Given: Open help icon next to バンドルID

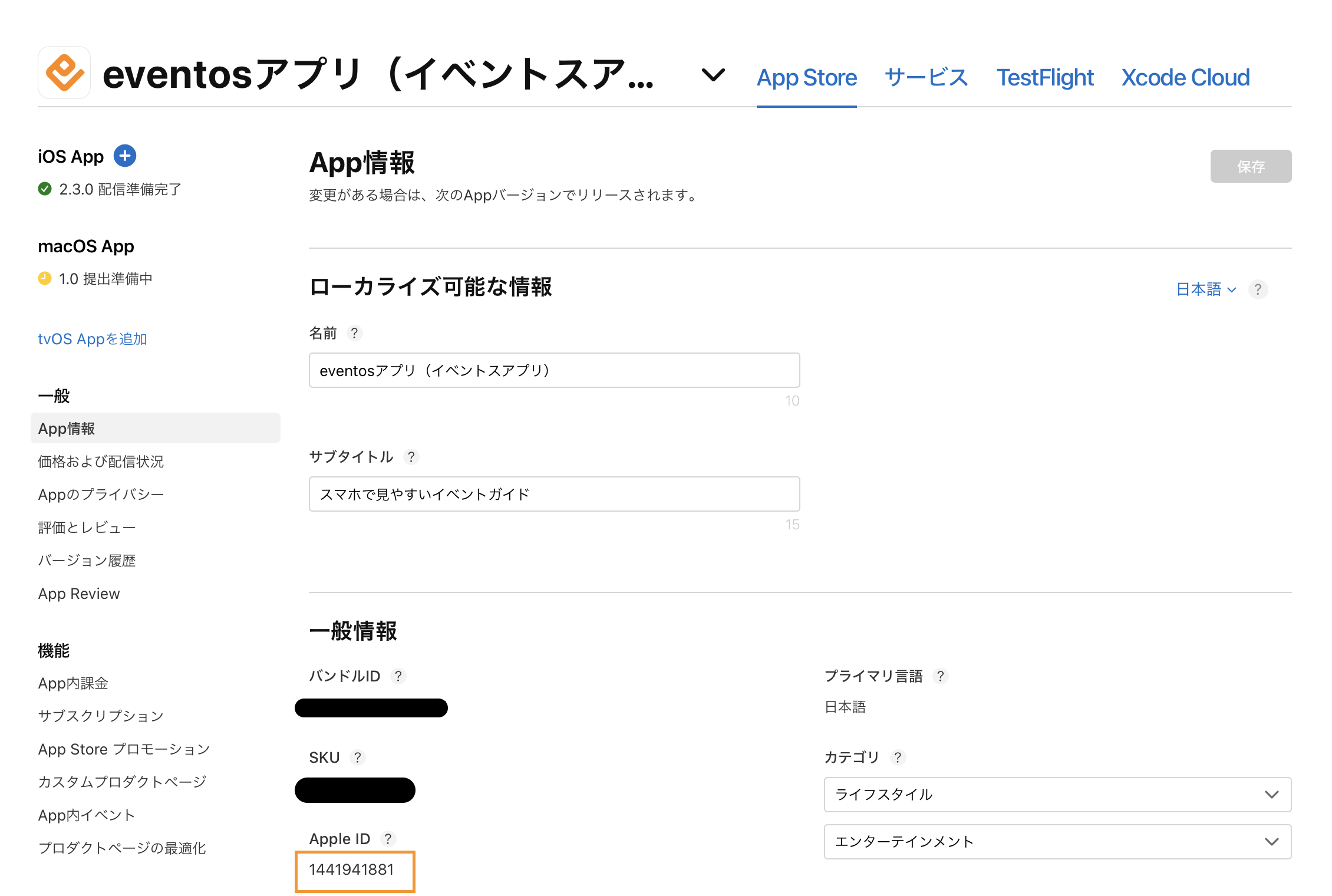Looking at the screenshot, I should click(x=398, y=676).
